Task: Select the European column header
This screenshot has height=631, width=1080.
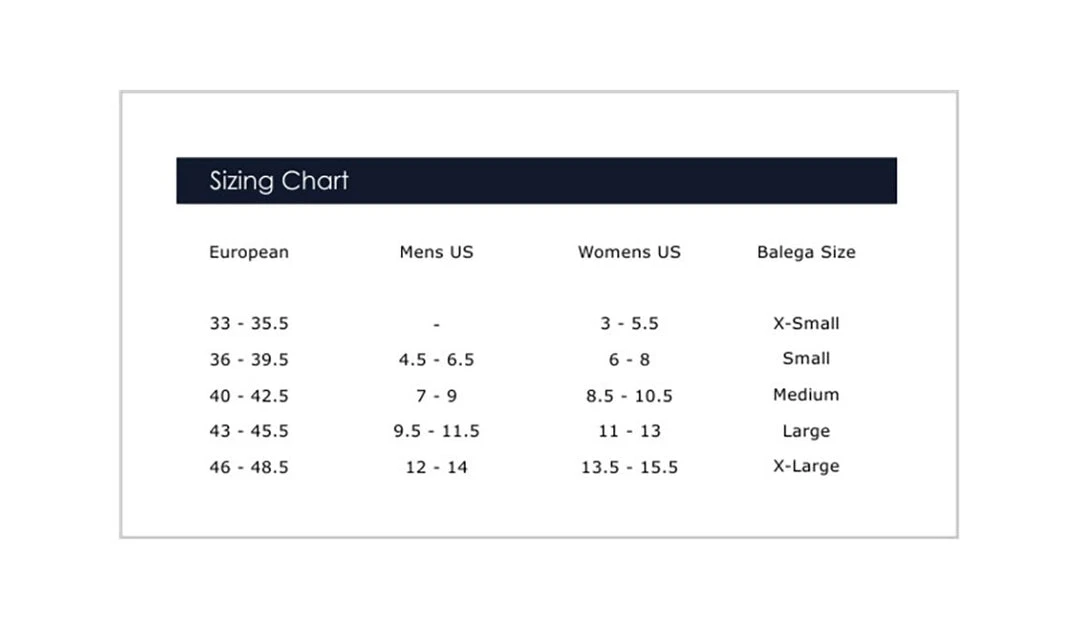Action: click(249, 253)
